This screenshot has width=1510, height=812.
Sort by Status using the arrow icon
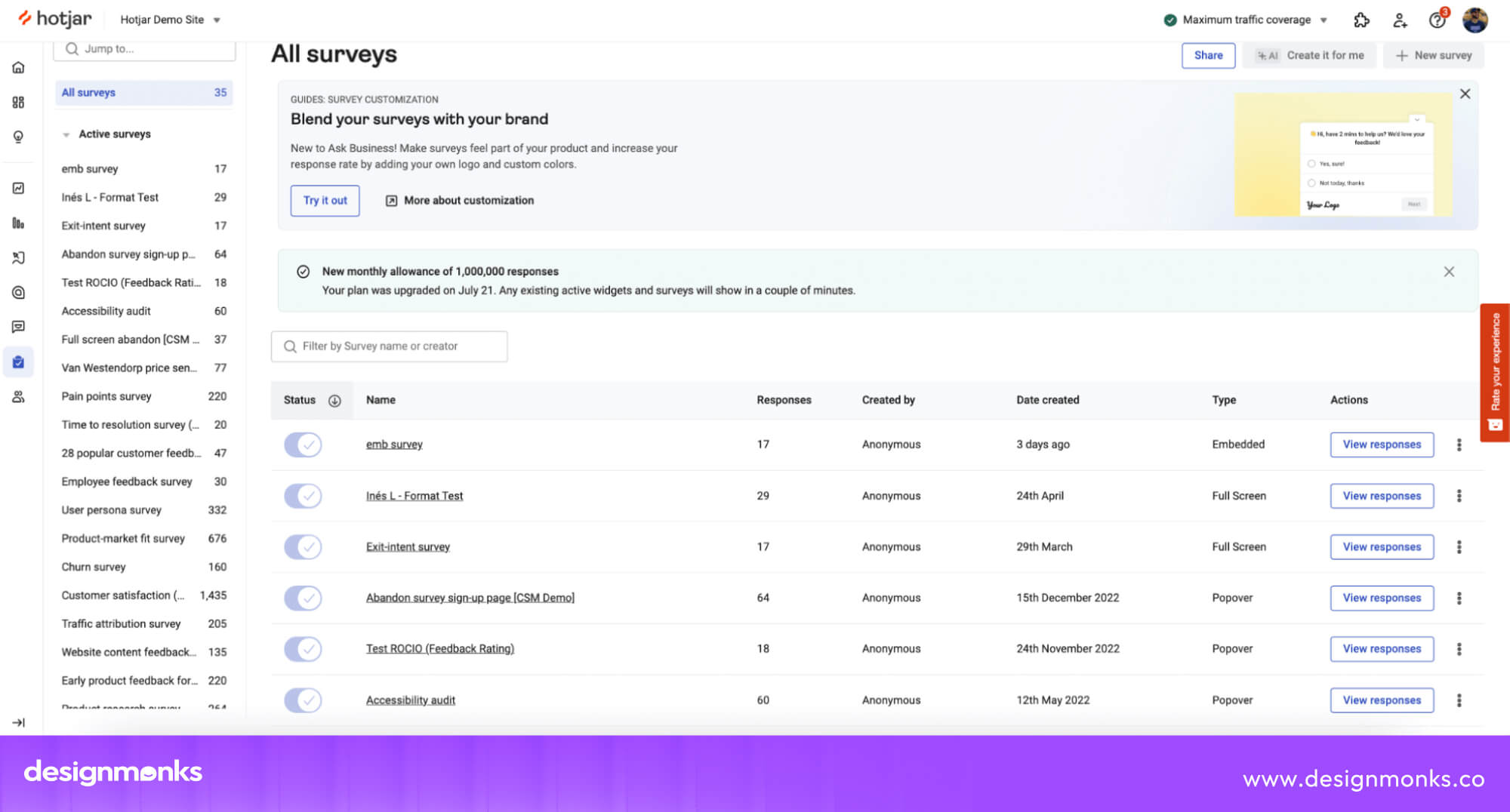pos(334,401)
